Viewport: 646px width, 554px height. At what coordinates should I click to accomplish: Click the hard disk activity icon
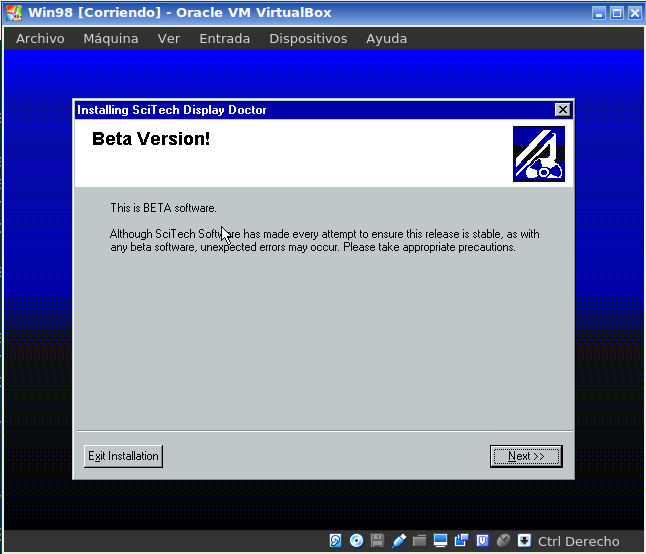click(x=335, y=540)
